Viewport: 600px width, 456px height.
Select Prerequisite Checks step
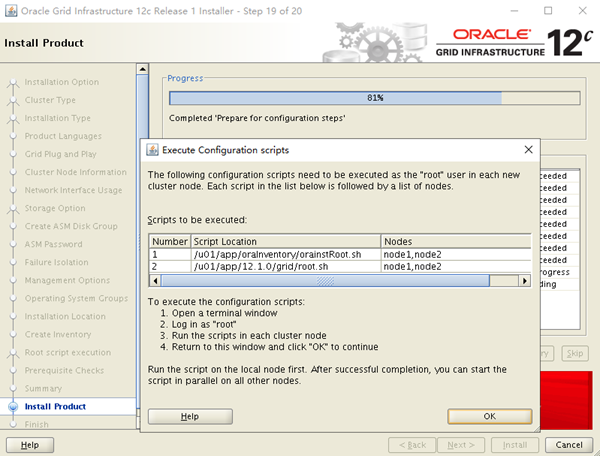point(64,370)
